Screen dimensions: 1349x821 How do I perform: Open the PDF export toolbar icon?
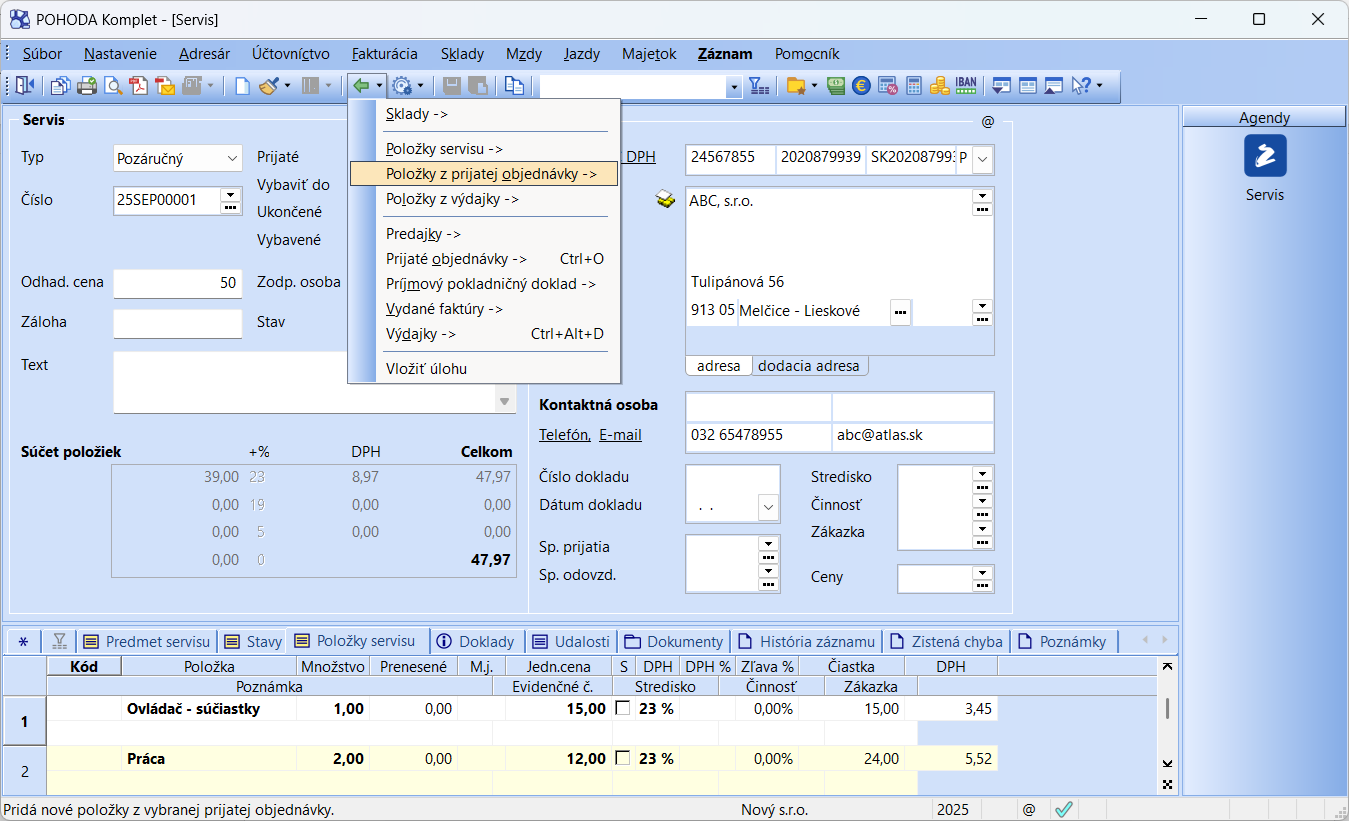(139, 86)
